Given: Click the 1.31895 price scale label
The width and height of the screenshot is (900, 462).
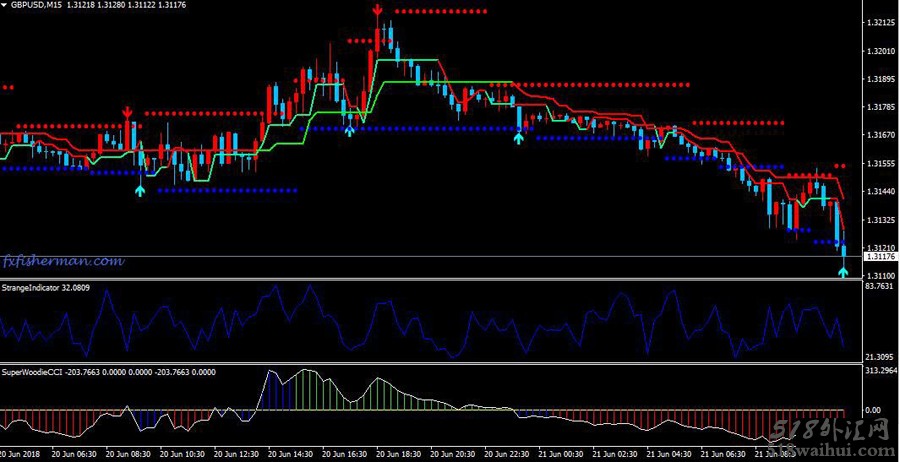Looking at the screenshot, I should tap(880, 79).
